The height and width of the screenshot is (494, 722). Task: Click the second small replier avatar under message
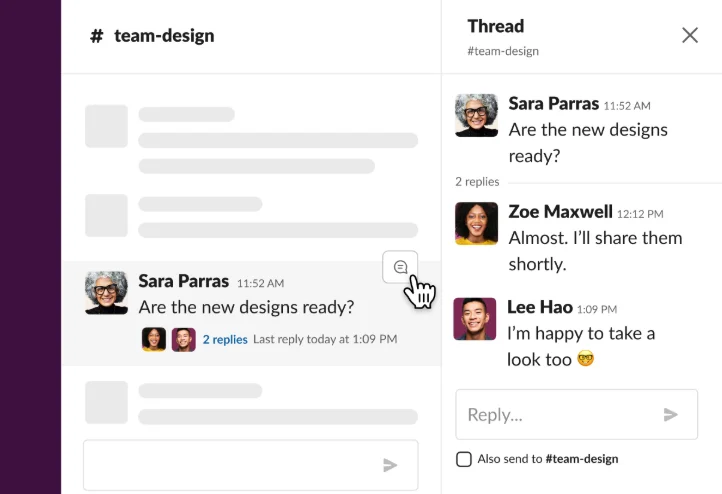point(183,339)
